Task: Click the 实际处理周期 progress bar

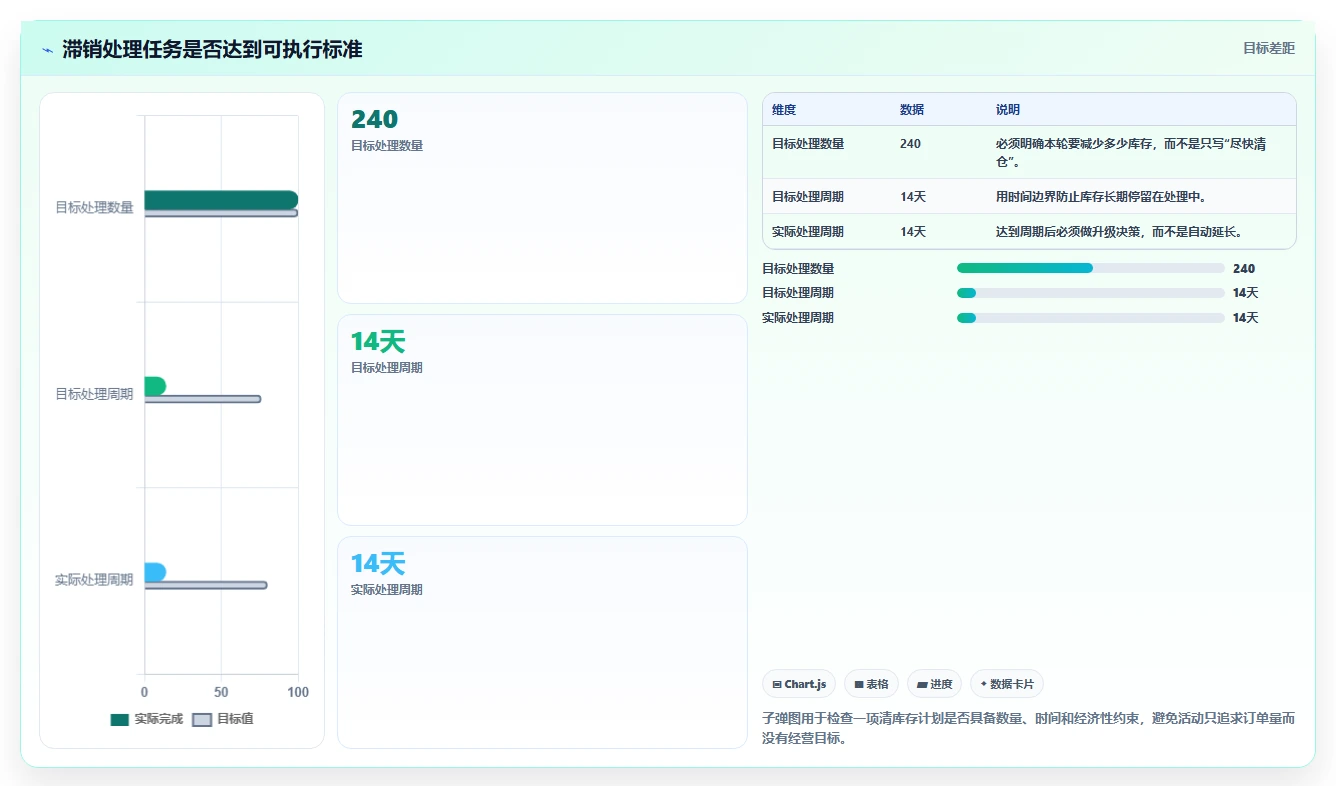Action: click(1090, 318)
